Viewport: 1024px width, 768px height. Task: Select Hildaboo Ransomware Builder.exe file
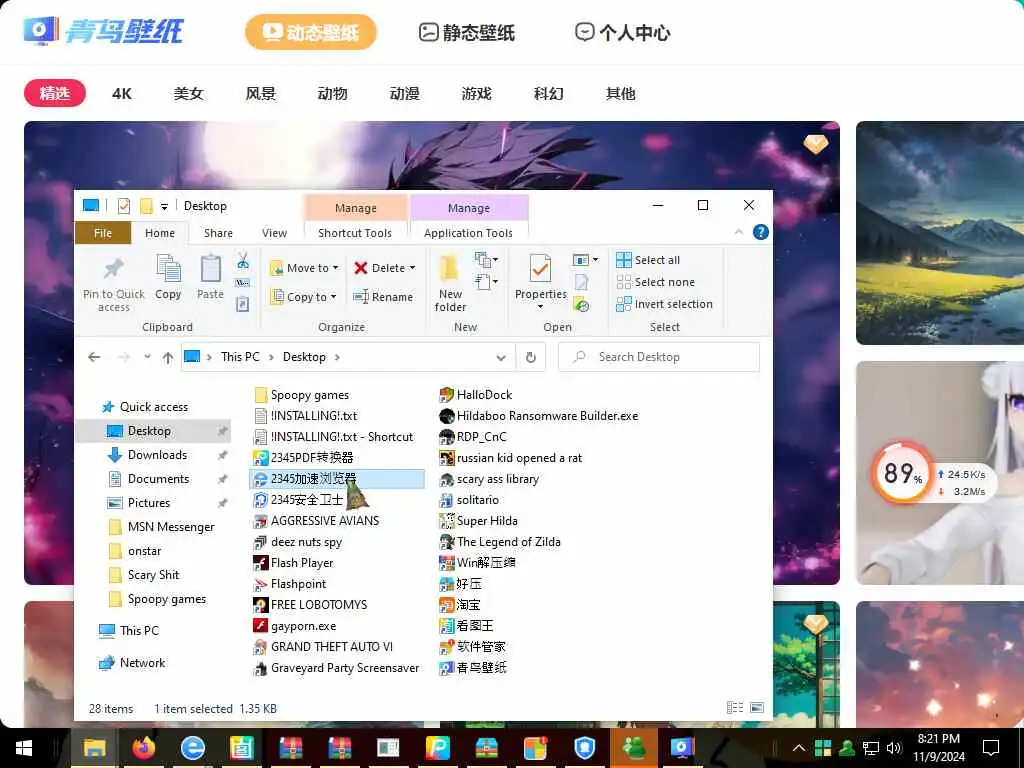point(539,416)
